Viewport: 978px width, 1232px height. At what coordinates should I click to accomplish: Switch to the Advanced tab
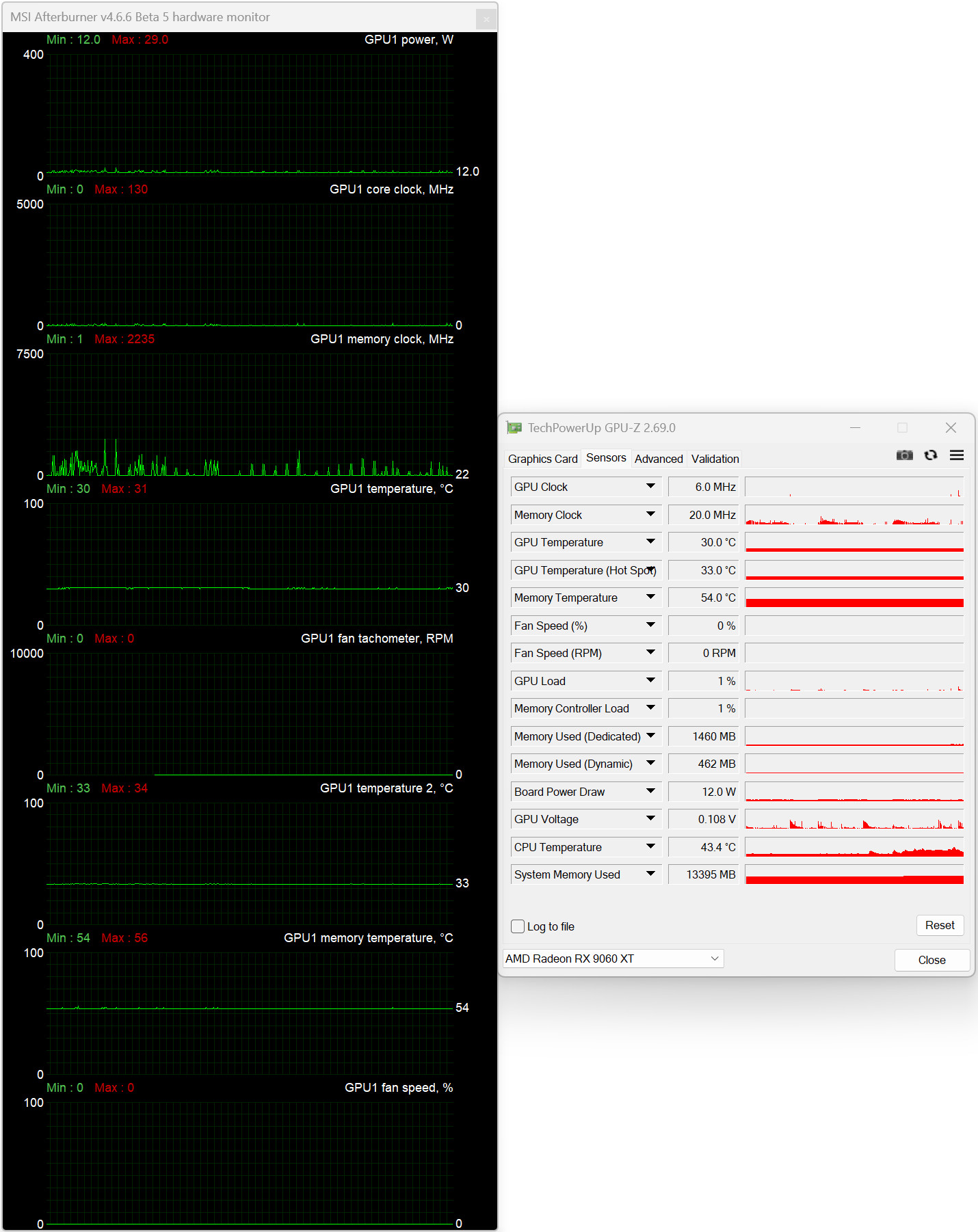pos(658,459)
